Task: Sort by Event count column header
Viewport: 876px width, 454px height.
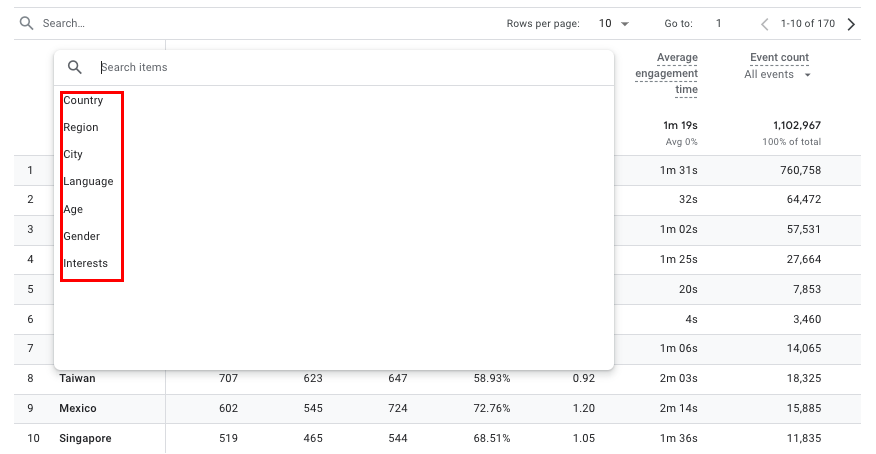Action: [779, 57]
